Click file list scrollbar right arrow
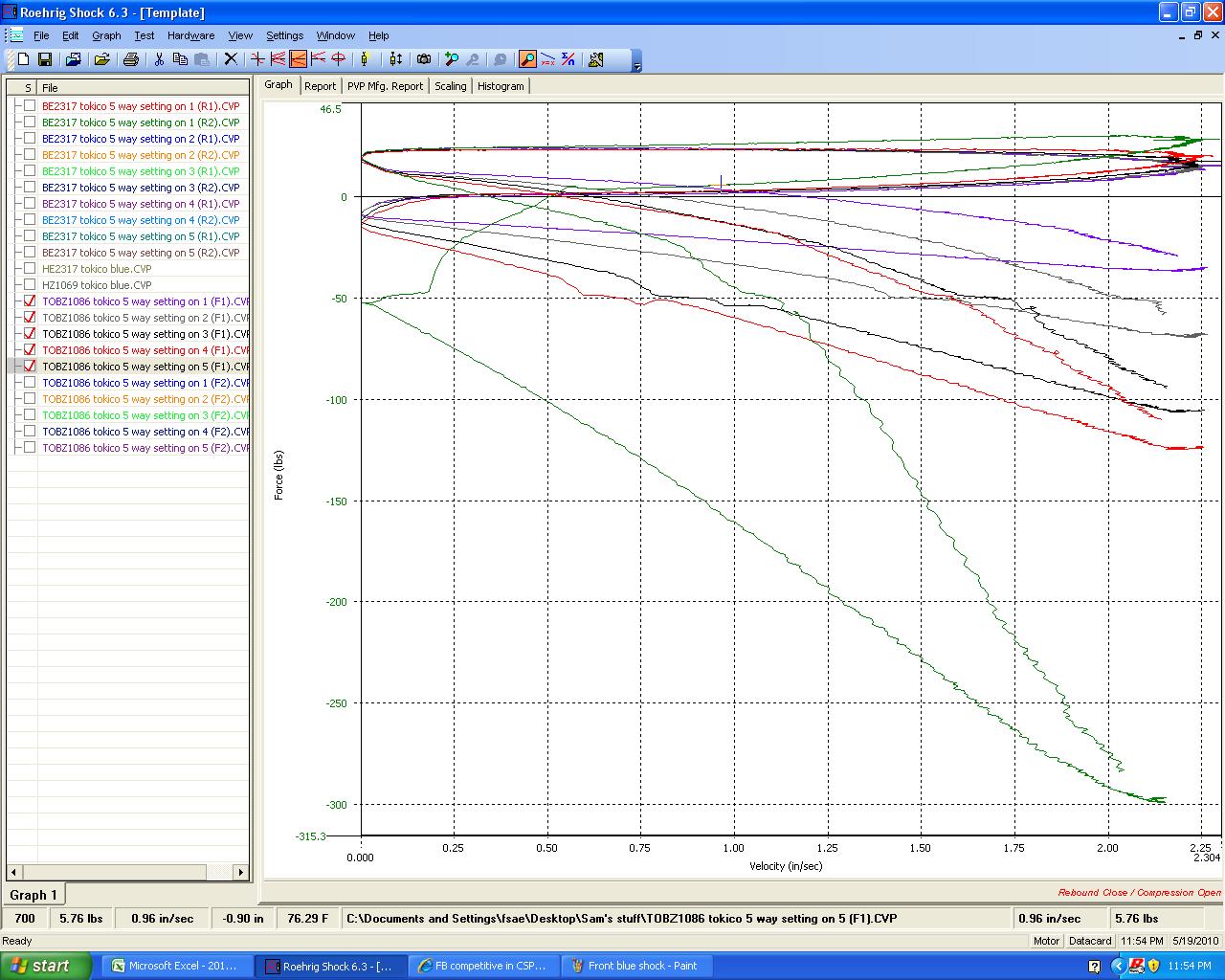This screenshot has width=1225, height=980. 241,872
